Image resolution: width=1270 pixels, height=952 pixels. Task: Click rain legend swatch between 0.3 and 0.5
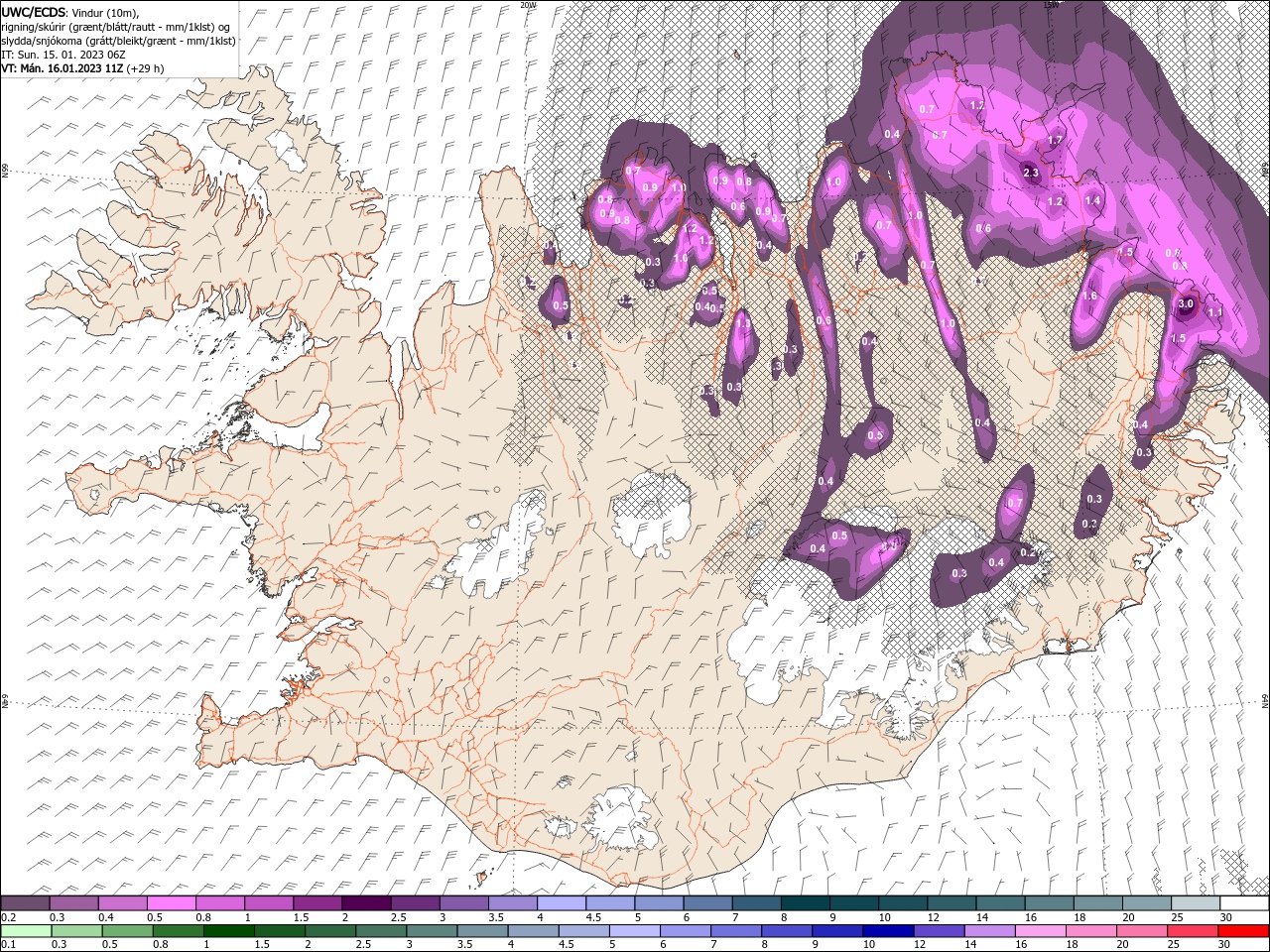pyautogui.click(x=76, y=931)
